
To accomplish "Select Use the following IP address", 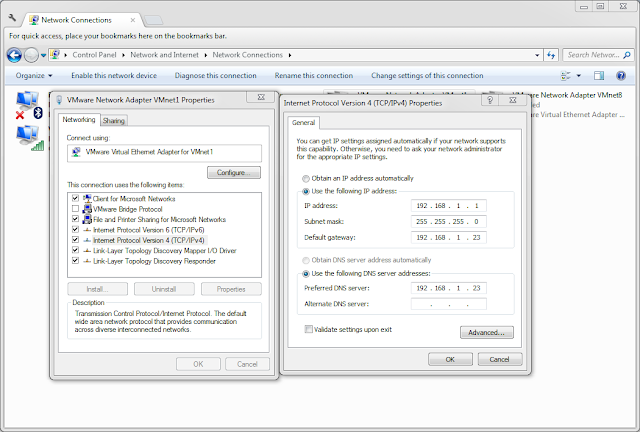I will (306, 191).
